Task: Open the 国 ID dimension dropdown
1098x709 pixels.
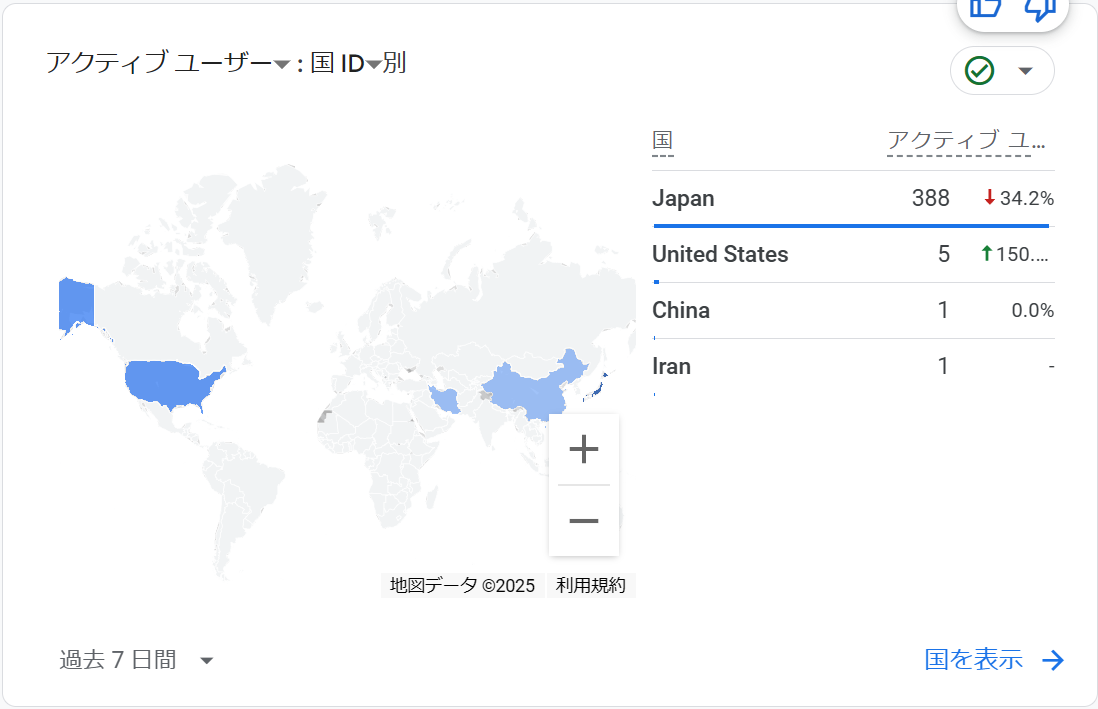Action: [373, 65]
